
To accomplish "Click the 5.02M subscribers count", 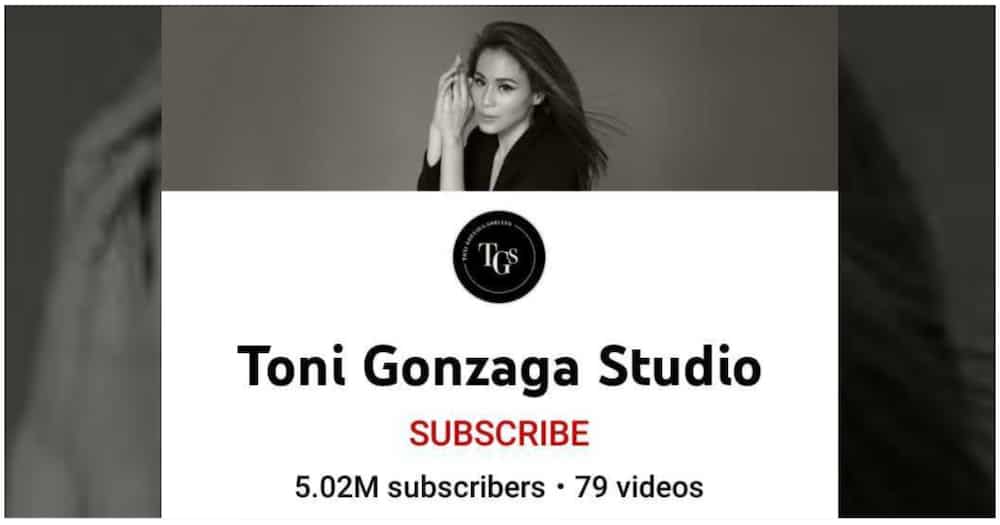I will (x=419, y=487).
